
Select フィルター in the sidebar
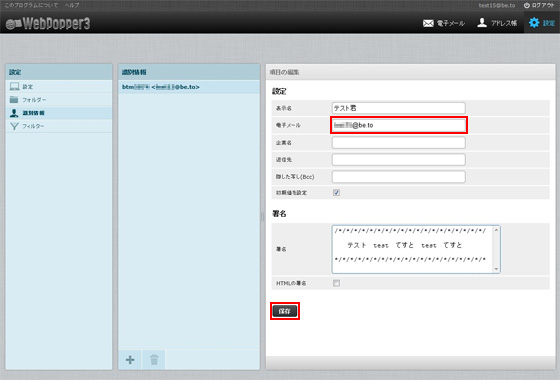click(59, 126)
